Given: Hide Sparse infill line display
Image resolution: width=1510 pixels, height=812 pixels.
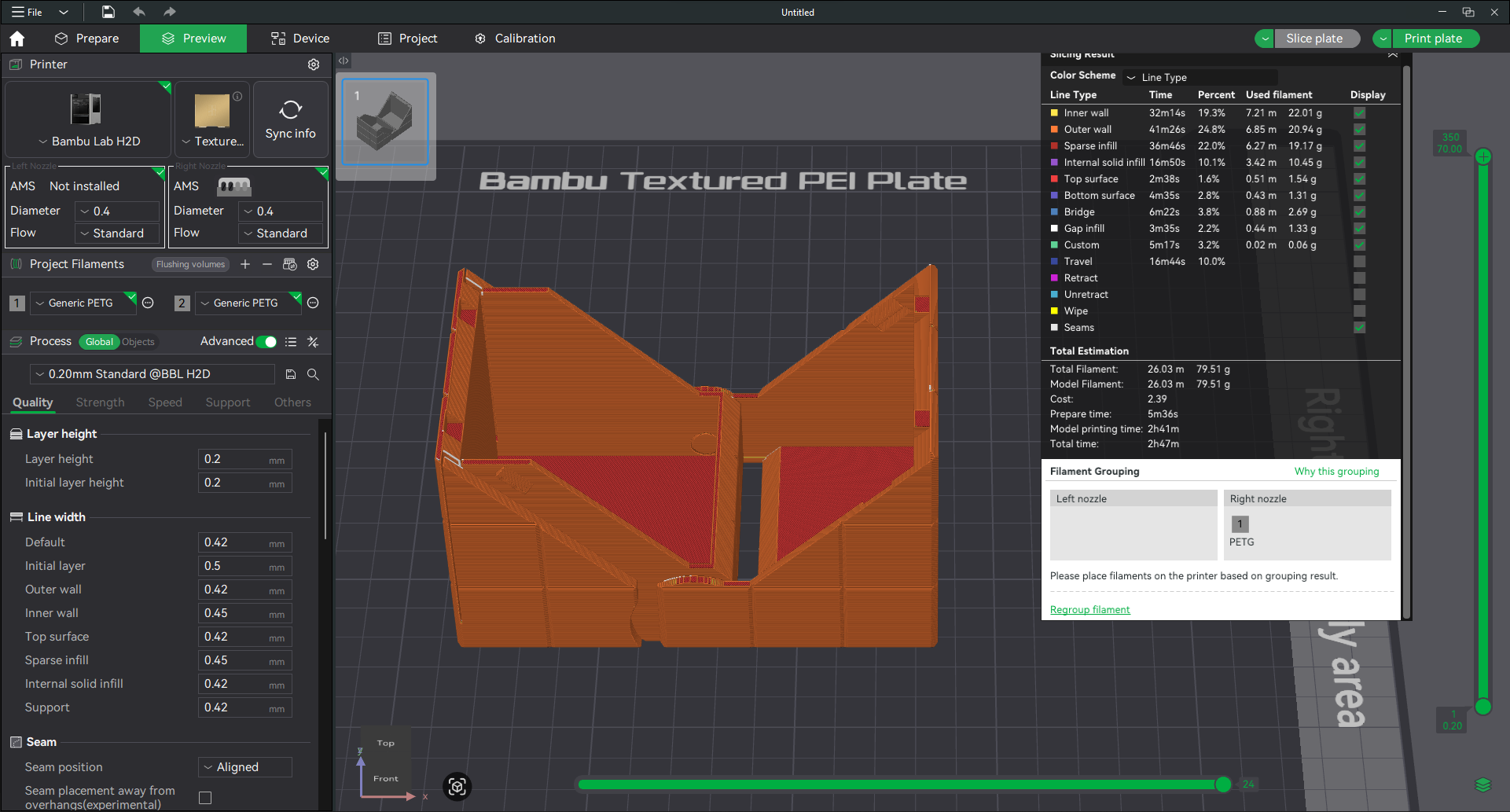Looking at the screenshot, I should coord(1360,146).
